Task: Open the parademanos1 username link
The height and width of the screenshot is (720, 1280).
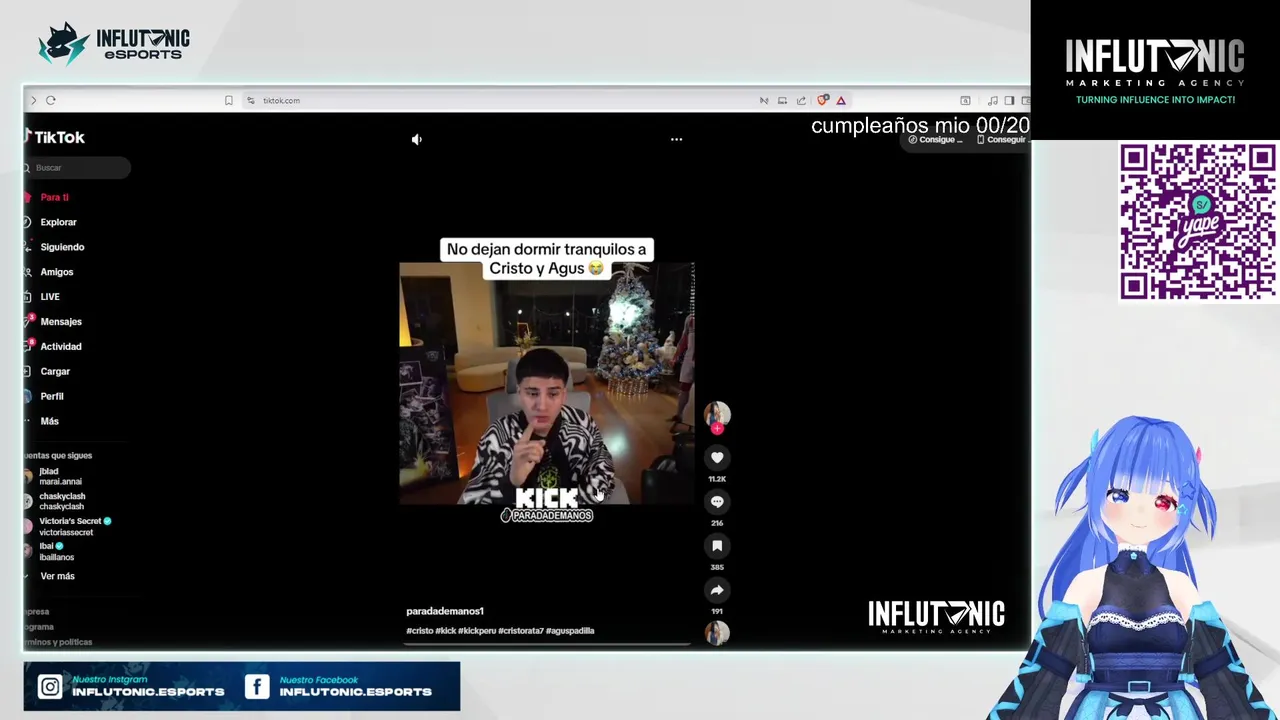Action: point(445,611)
